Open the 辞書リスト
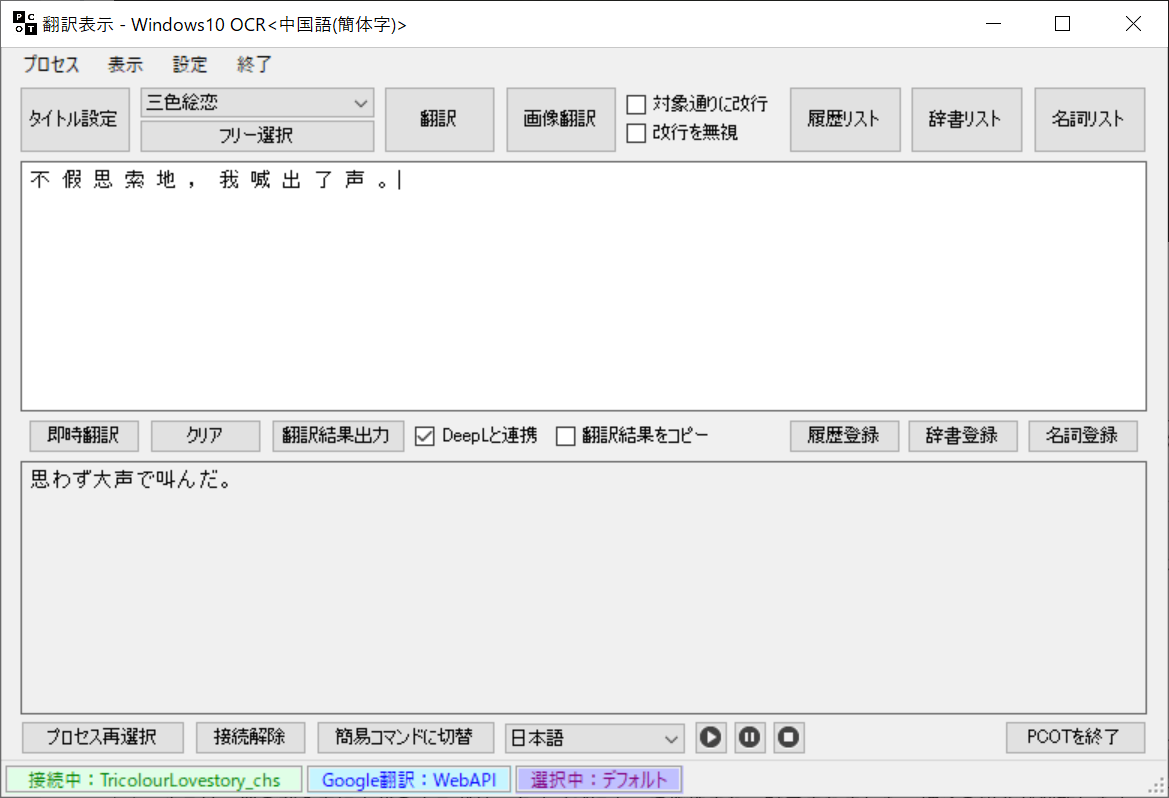This screenshot has width=1169, height=798. [966, 119]
